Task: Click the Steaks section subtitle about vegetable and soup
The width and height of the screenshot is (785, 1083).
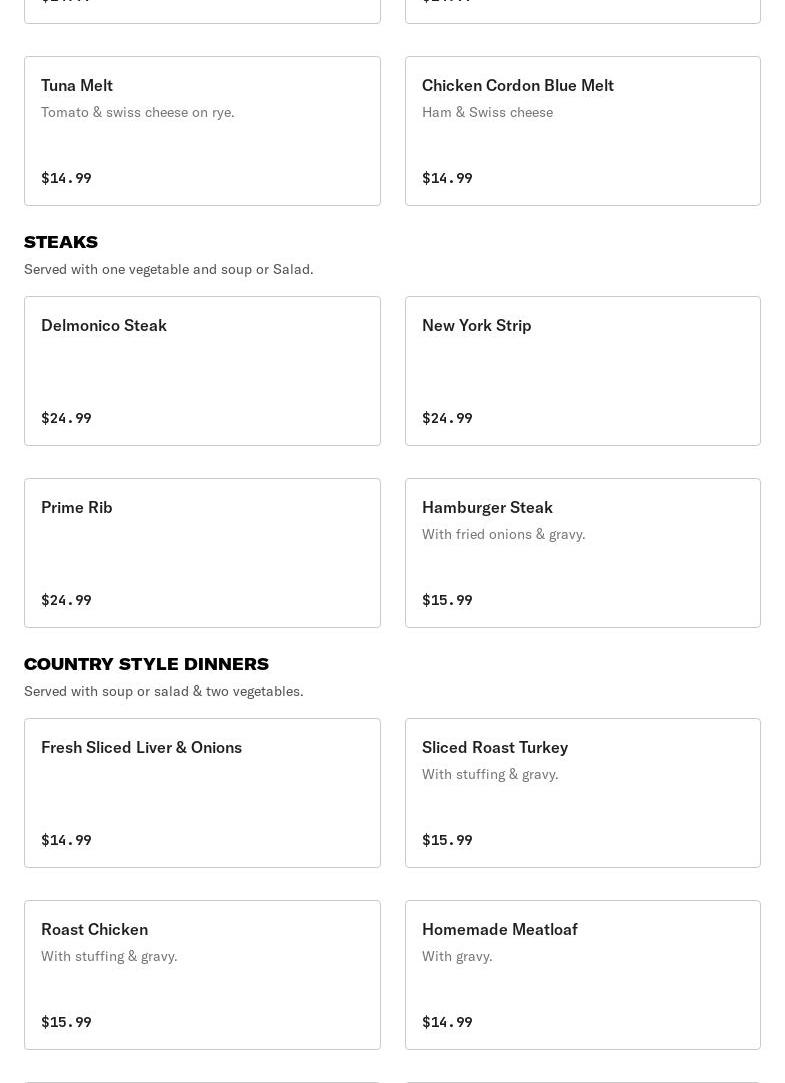Action: [168, 269]
